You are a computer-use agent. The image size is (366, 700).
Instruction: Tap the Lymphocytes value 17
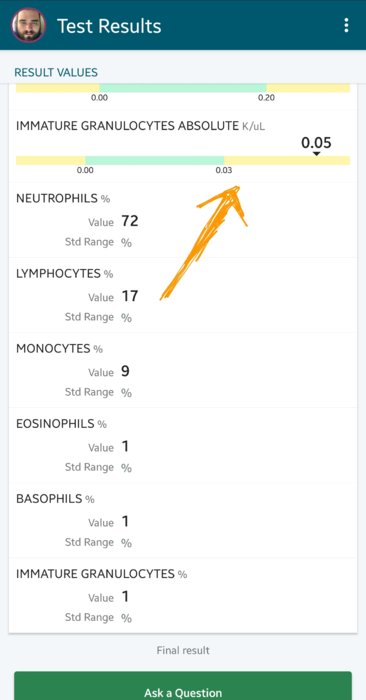point(130,296)
